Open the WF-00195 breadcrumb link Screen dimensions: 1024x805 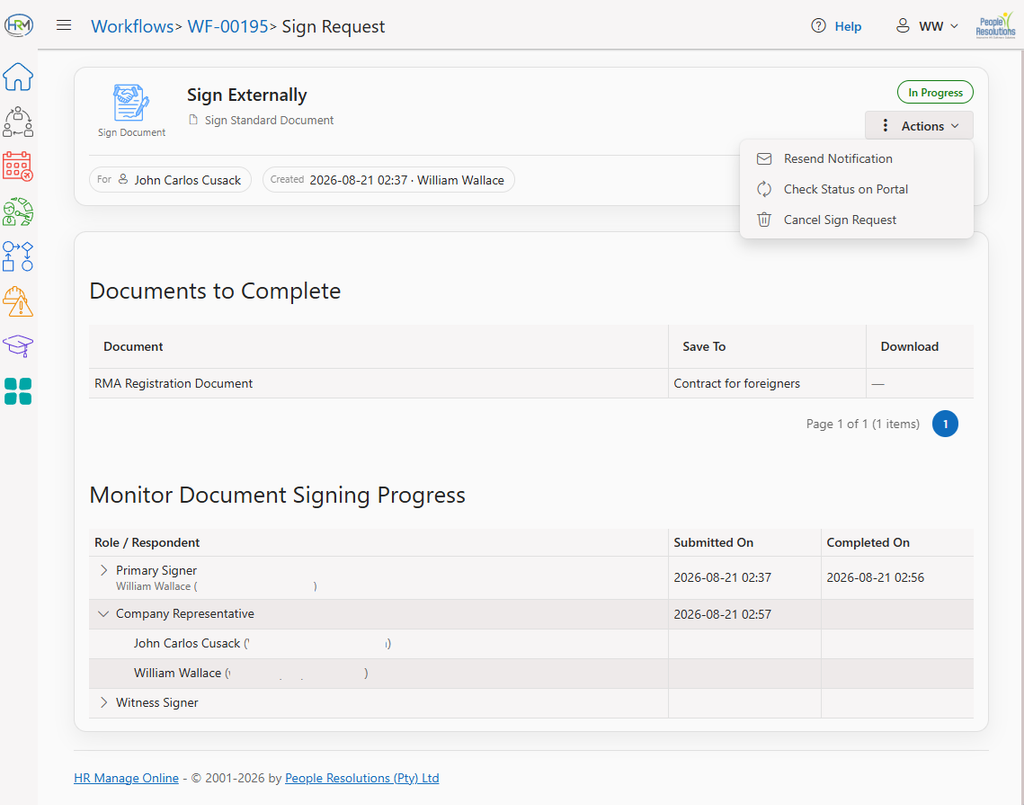[x=228, y=26]
